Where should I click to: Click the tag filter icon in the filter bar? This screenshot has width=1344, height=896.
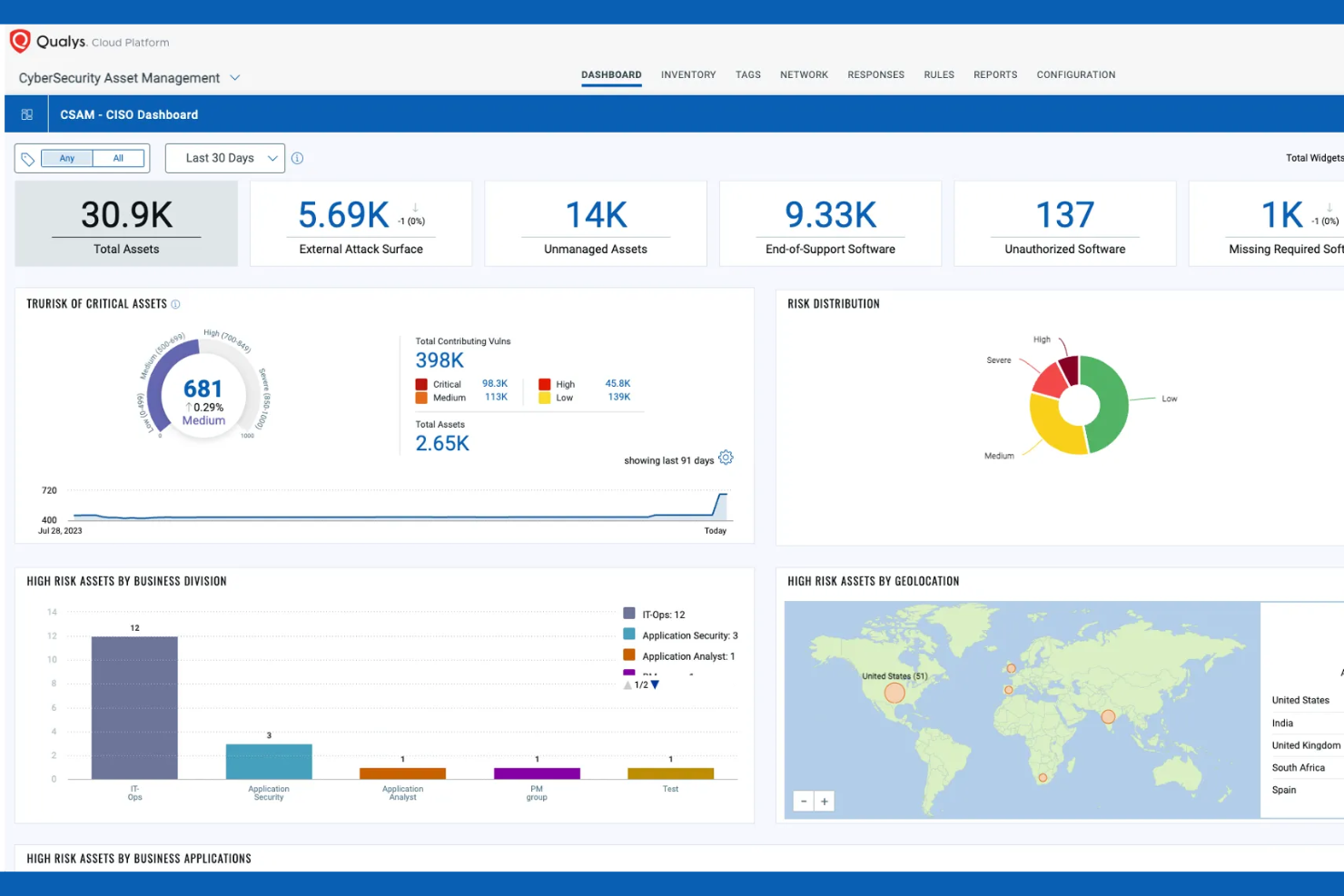click(28, 158)
